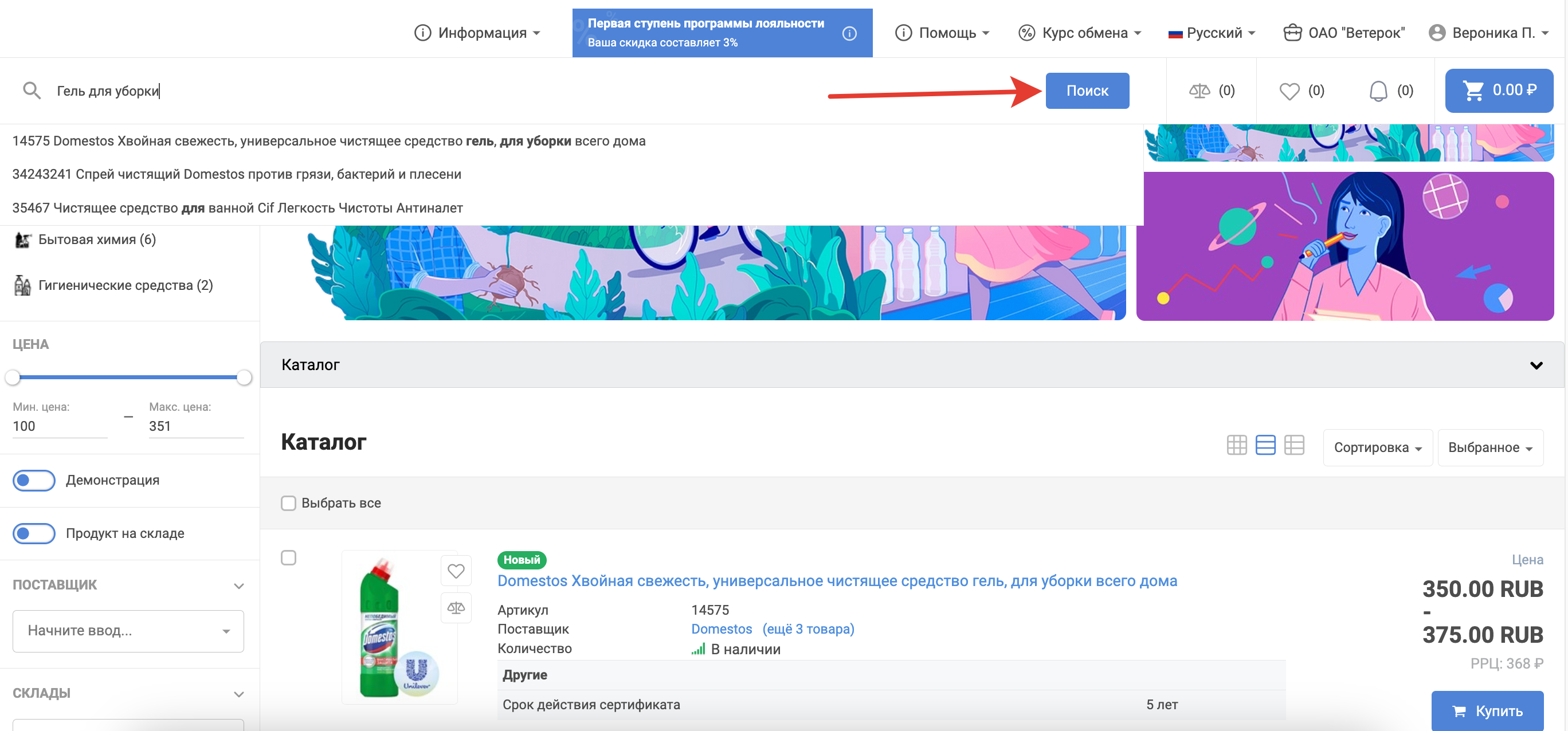
Task: Toggle the Продукт на складе switch
Action: pos(34,533)
